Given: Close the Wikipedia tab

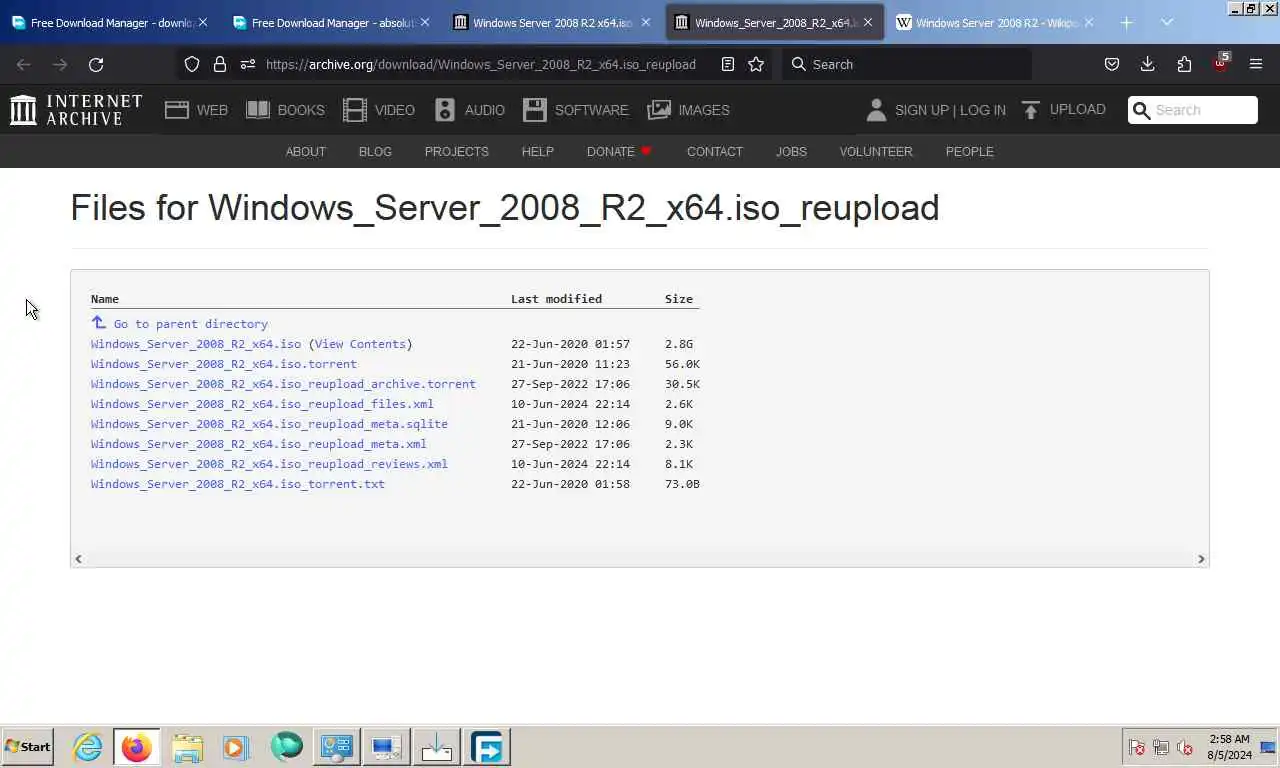Looking at the screenshot, I should 1089,22.
